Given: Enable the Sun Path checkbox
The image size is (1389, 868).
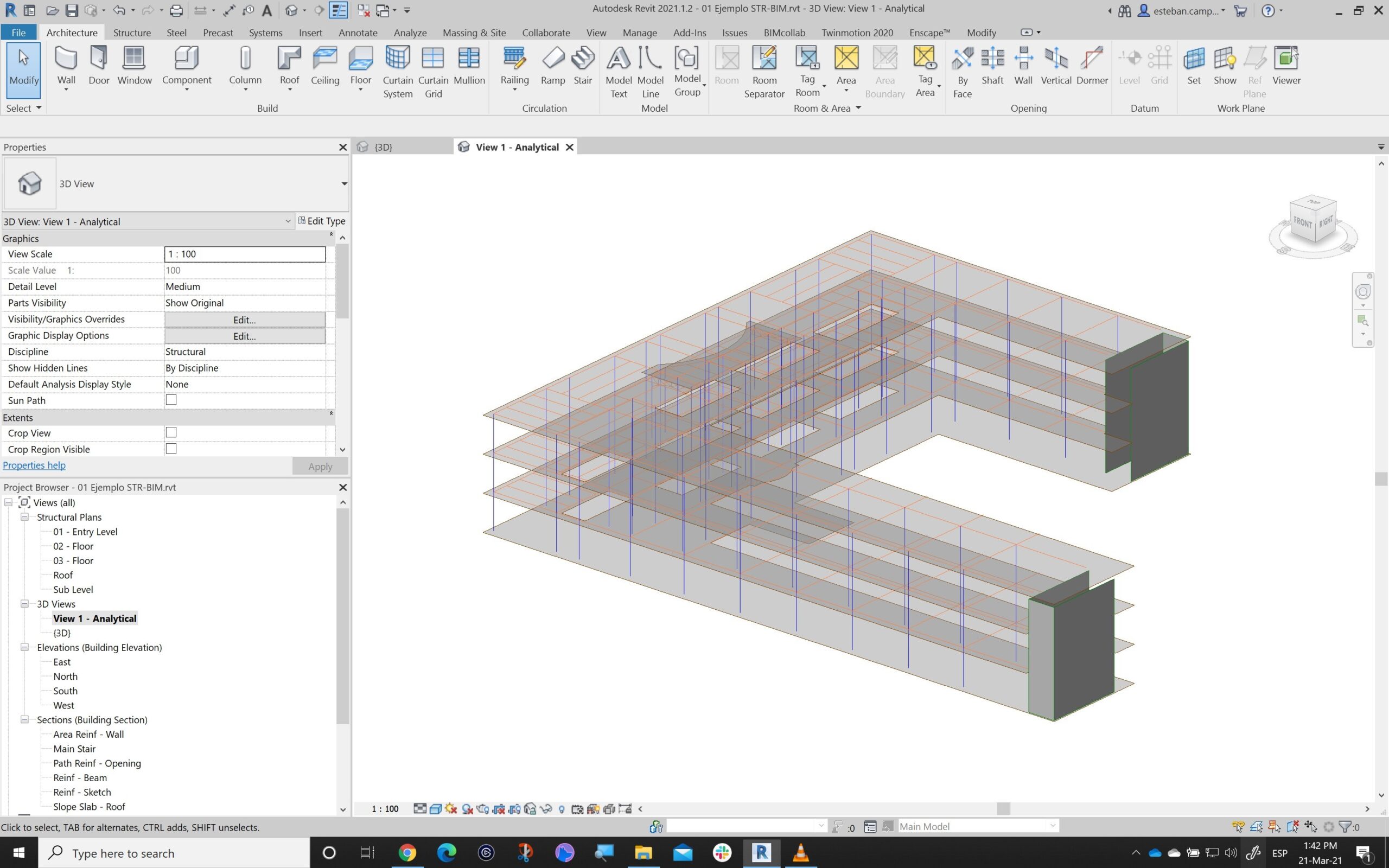Looking at the screenshot, I should tap(171, 400).
